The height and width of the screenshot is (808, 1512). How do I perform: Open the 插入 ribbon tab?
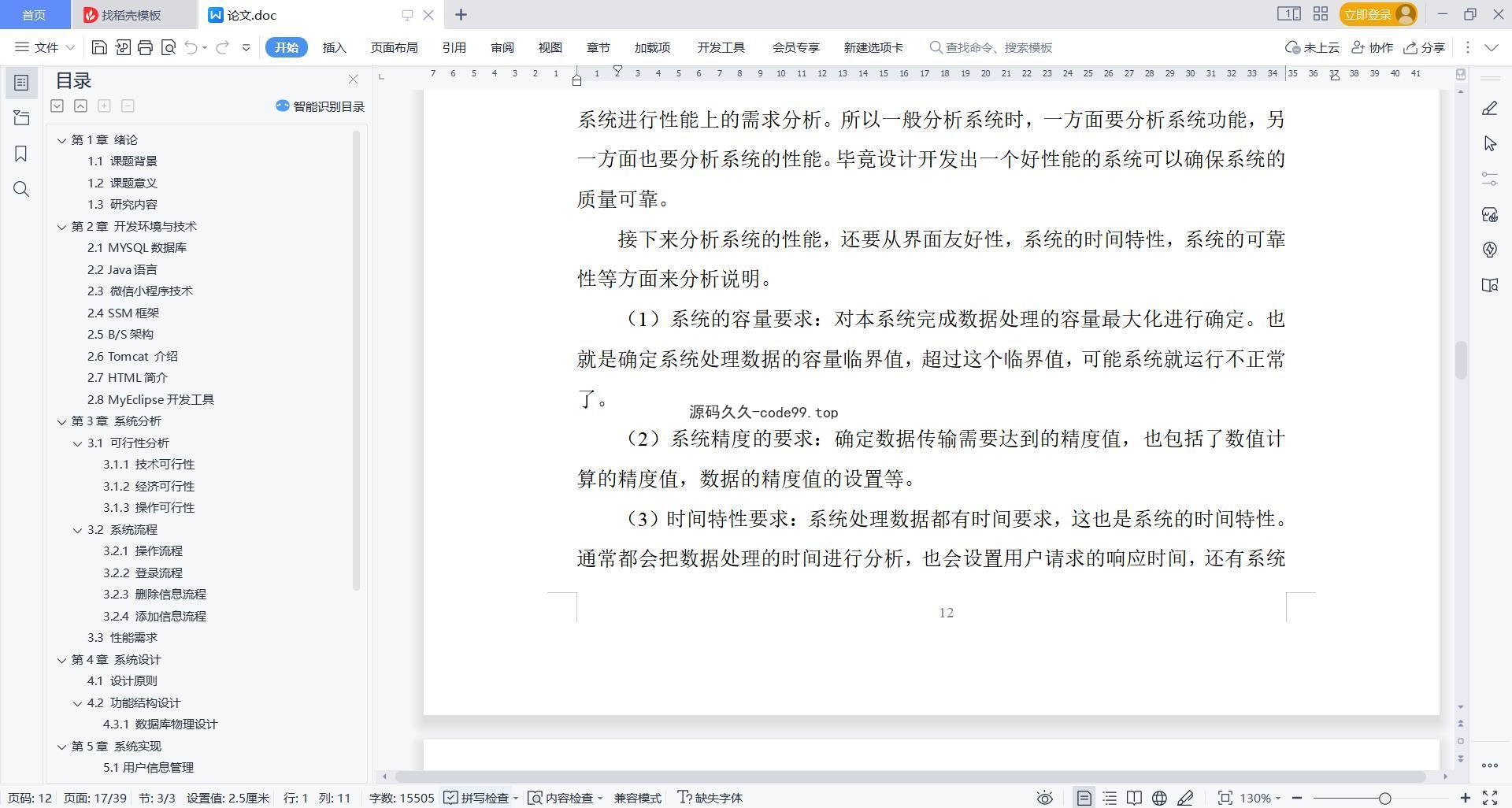click(335, 48)
